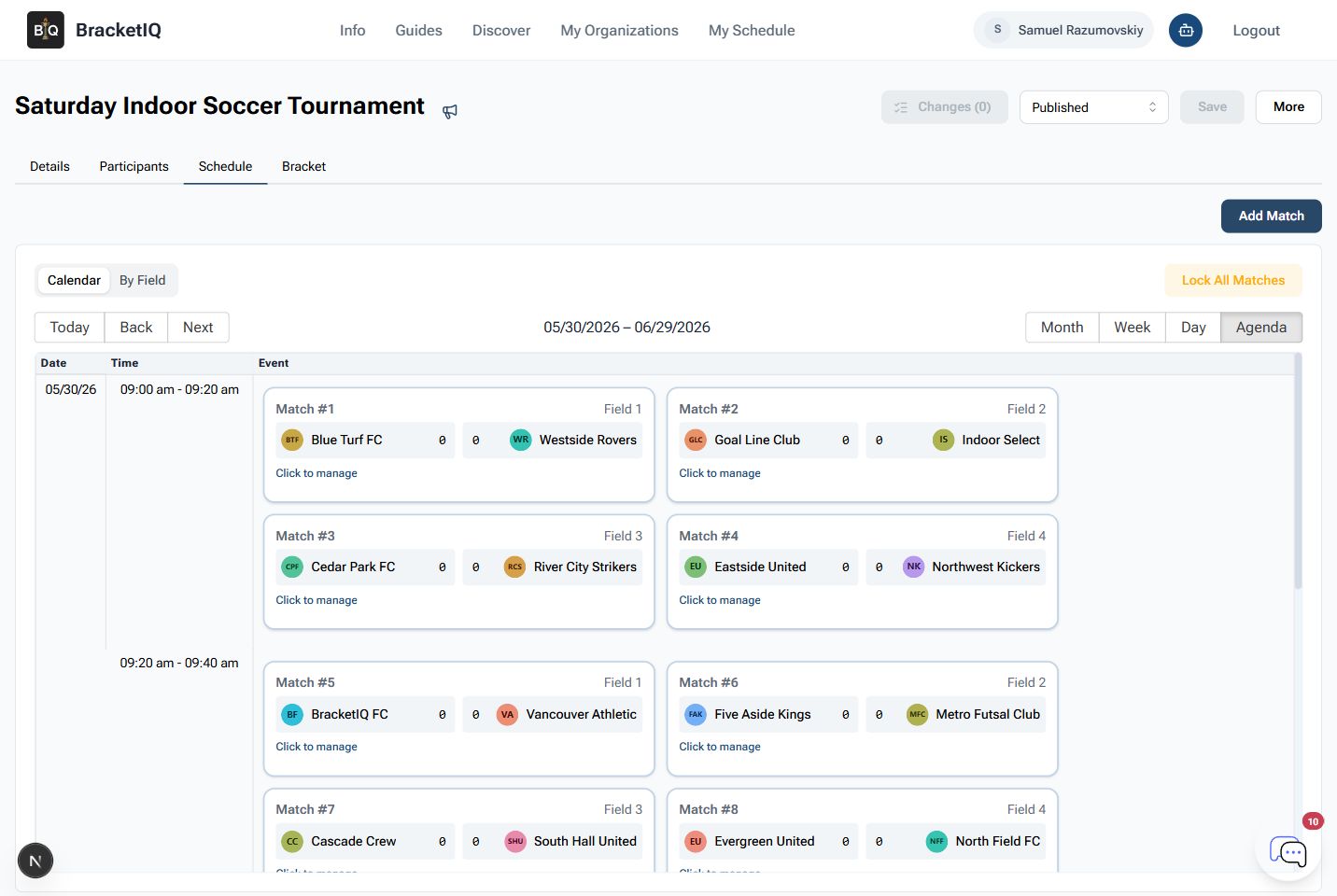The width and height of the screenshot is (1337, 896).
Task: Click the Save button
Action: (x=1212, y=107)
